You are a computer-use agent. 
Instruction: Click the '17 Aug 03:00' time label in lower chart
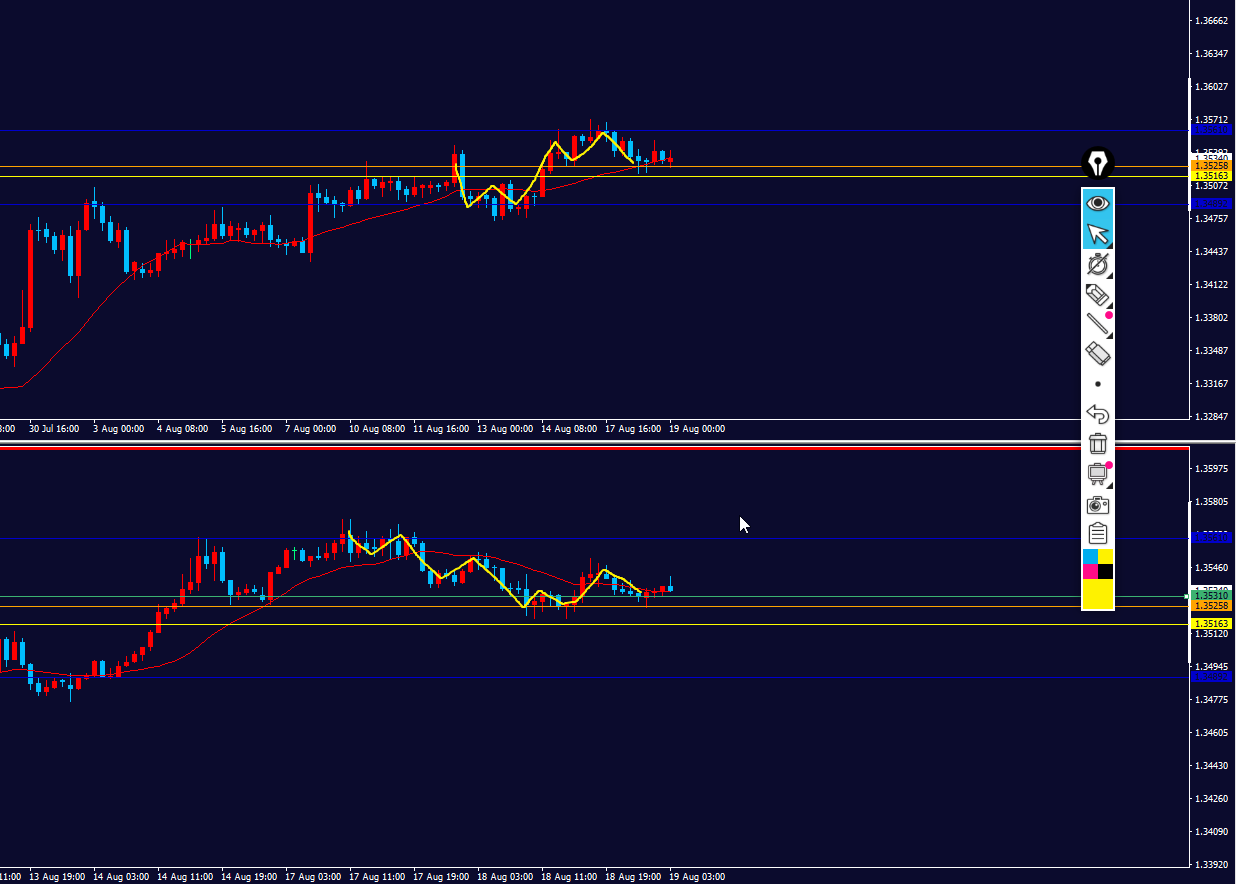coord(313,876)
